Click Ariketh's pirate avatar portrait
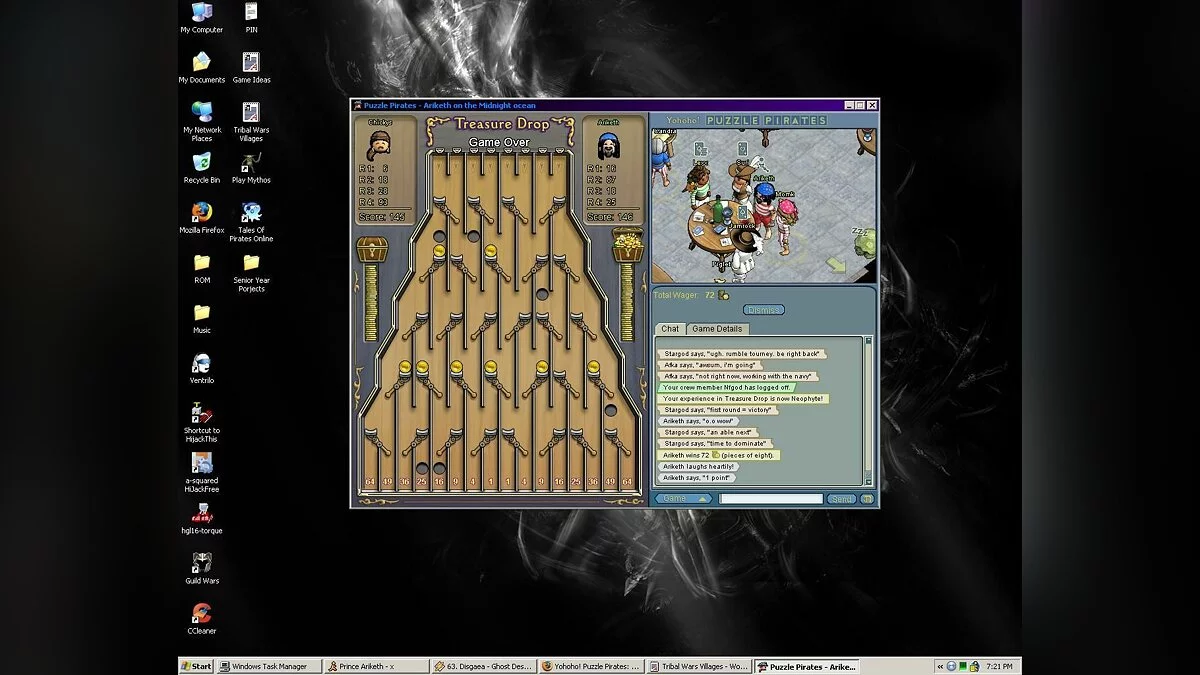Screen dimensions: 1200x675 [x=609, y=145]
